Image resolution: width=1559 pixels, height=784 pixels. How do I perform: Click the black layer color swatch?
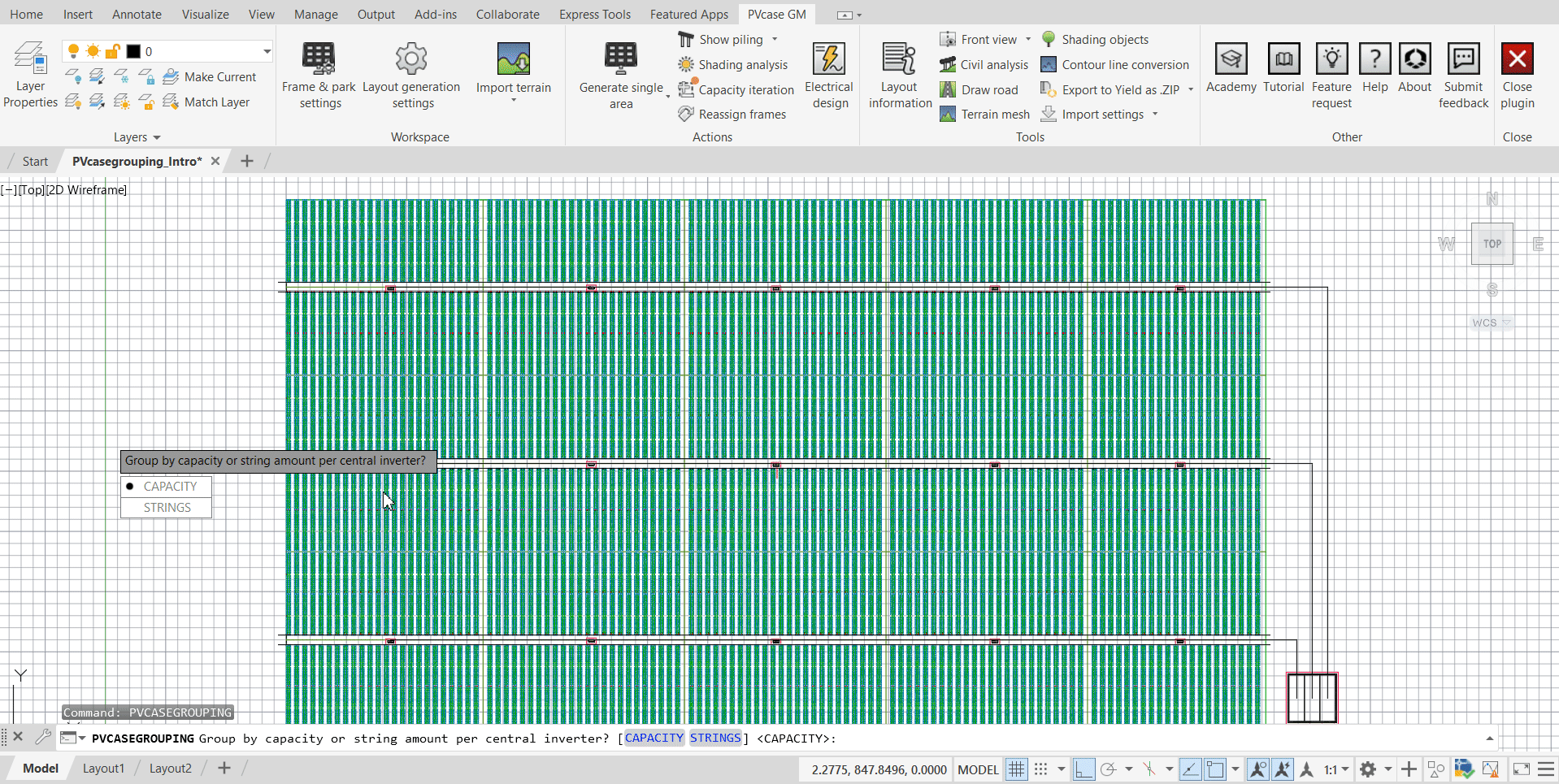coord(133,51)
